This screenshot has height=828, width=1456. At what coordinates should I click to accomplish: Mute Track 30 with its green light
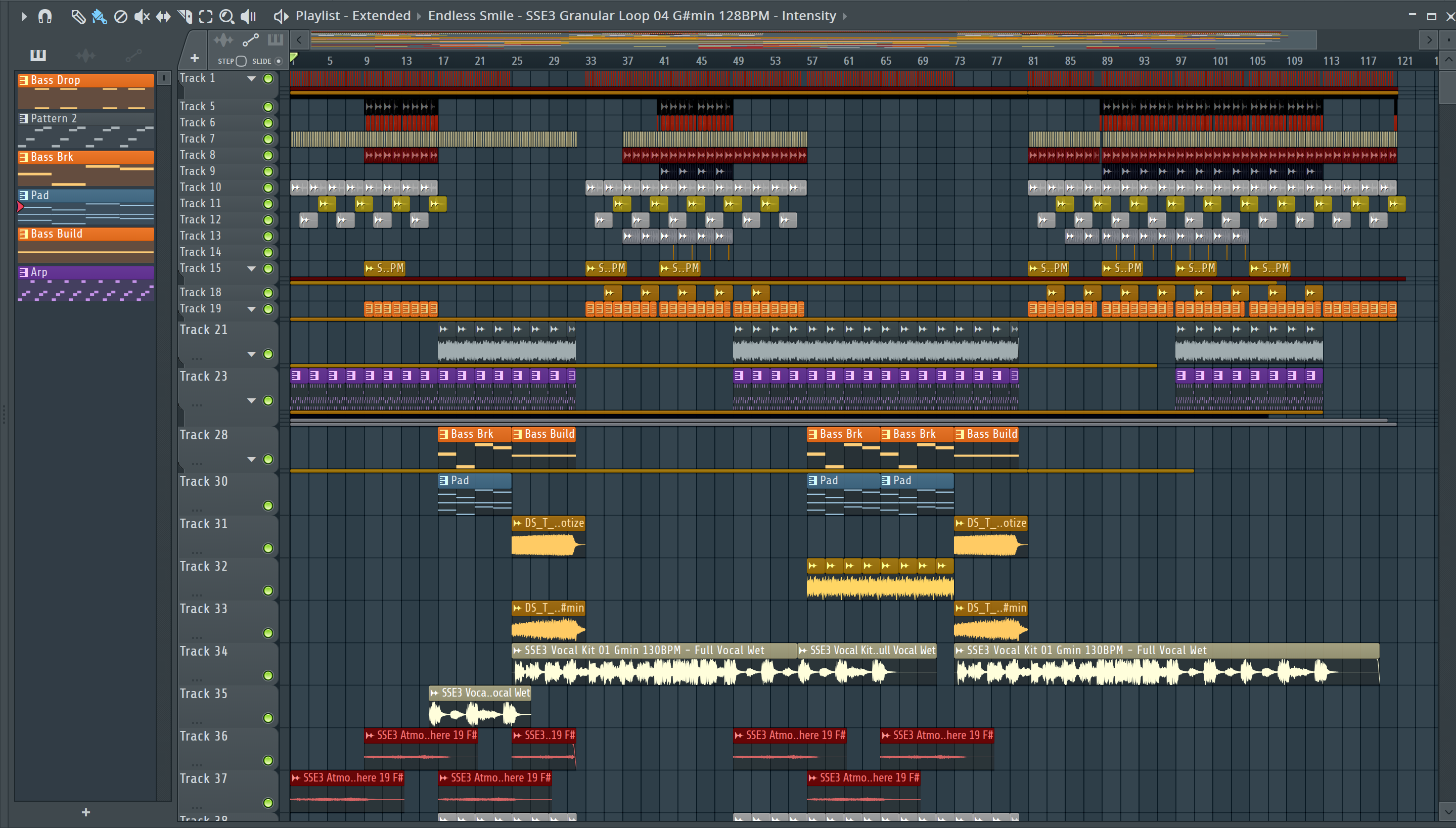coord(268,505)
